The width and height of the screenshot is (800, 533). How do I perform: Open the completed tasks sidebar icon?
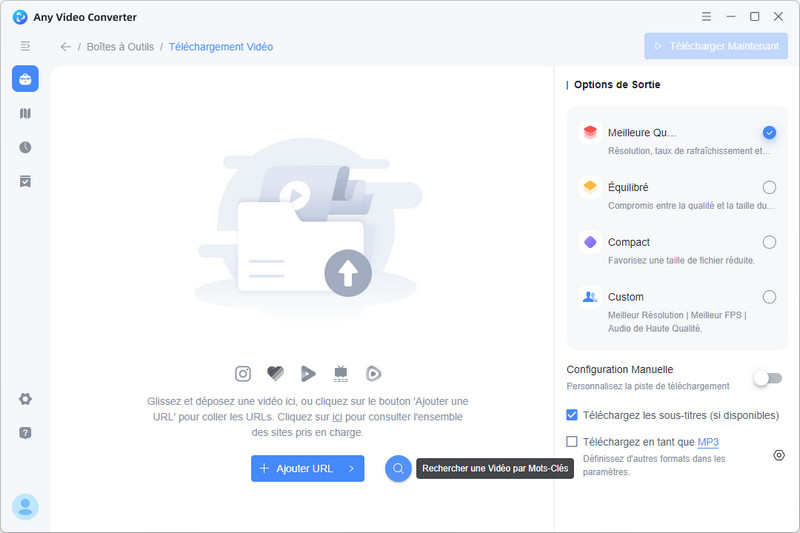(25, 181)
